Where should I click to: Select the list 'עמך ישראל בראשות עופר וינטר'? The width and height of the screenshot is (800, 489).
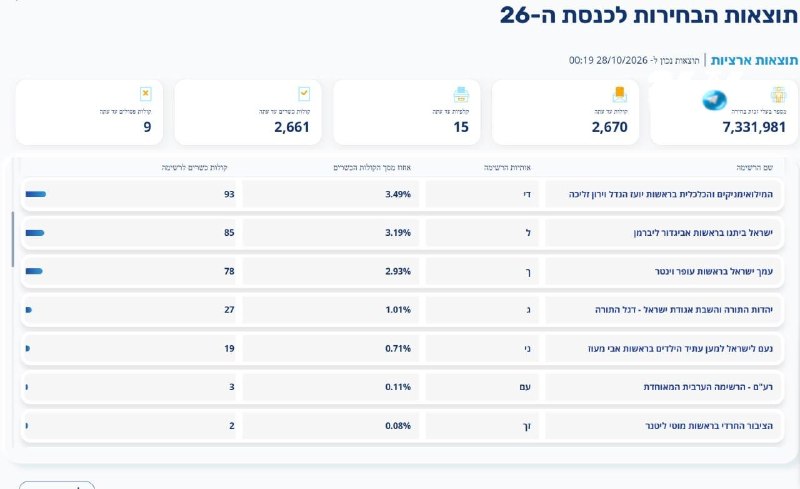coord(714,271)
